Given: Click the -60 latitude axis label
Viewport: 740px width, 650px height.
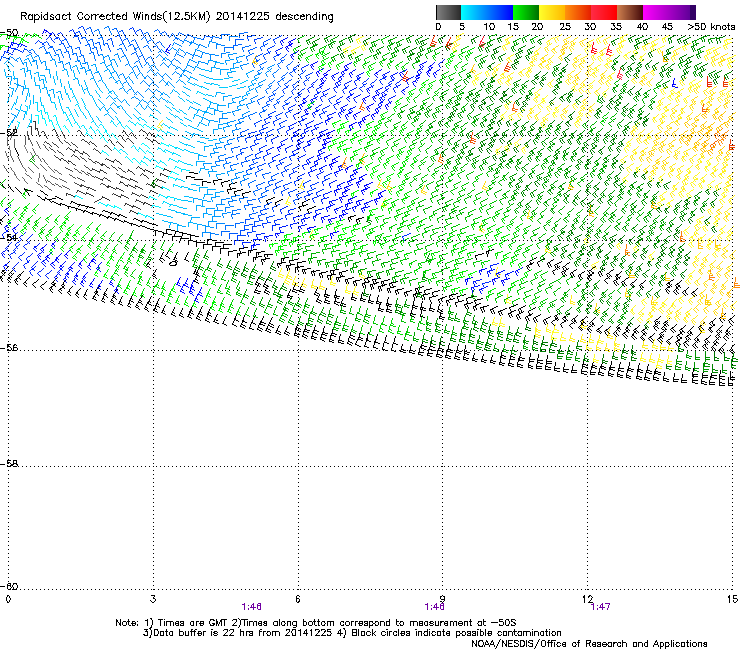Looking at the screenshot, I should pyautogui.click(x=9, y=586).
